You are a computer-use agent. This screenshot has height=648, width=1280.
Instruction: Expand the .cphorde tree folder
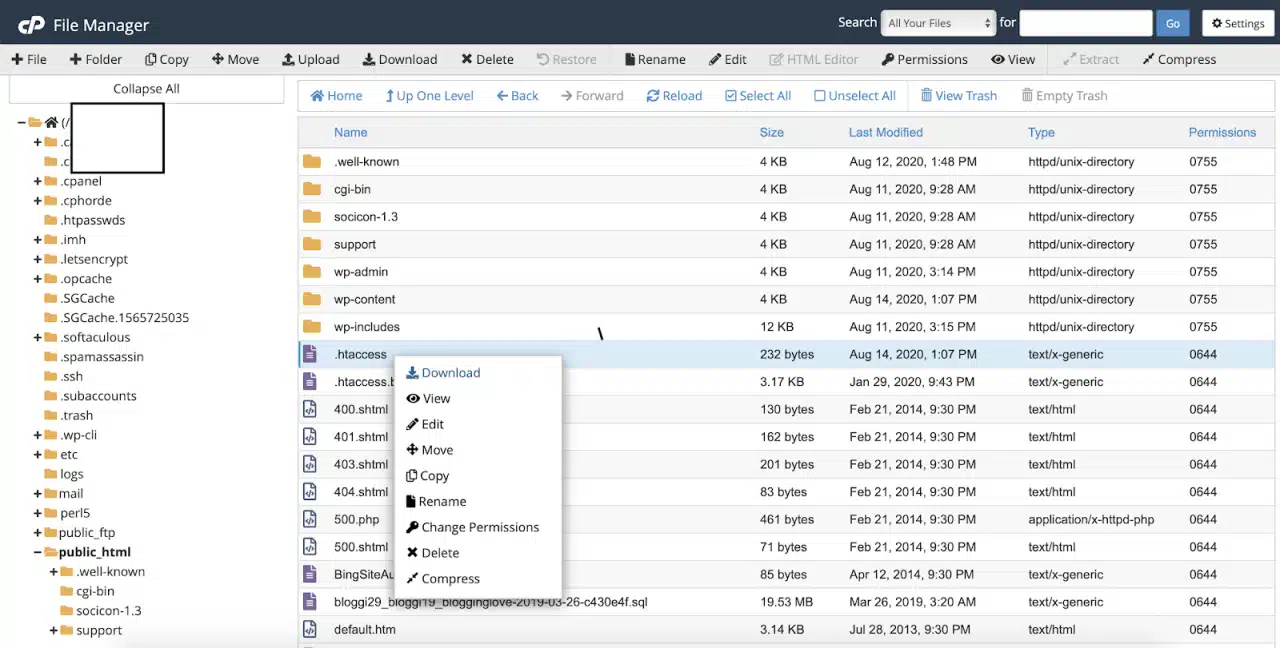coord(38,200)
